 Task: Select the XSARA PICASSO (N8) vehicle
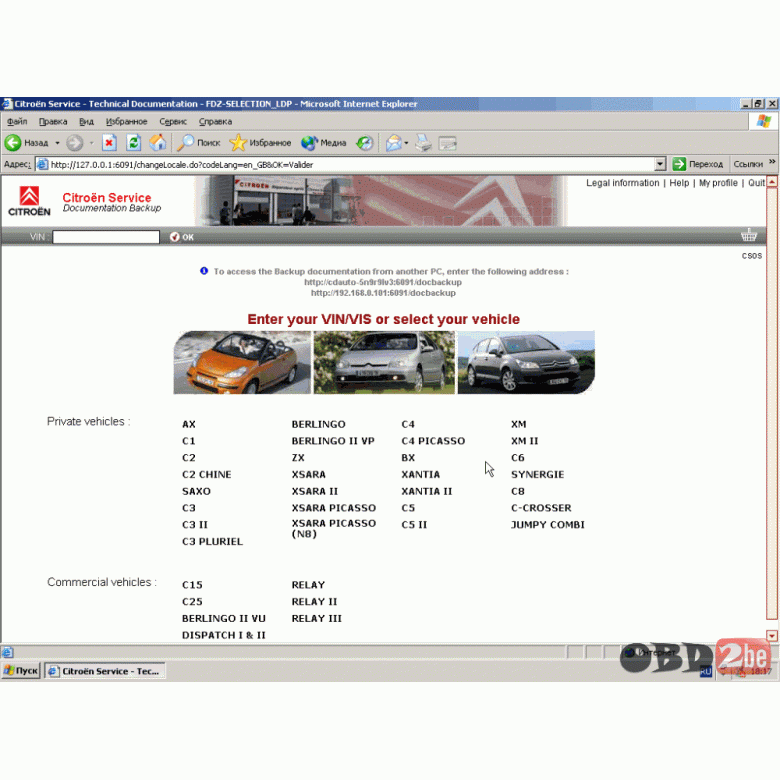[x=333, y=528]
